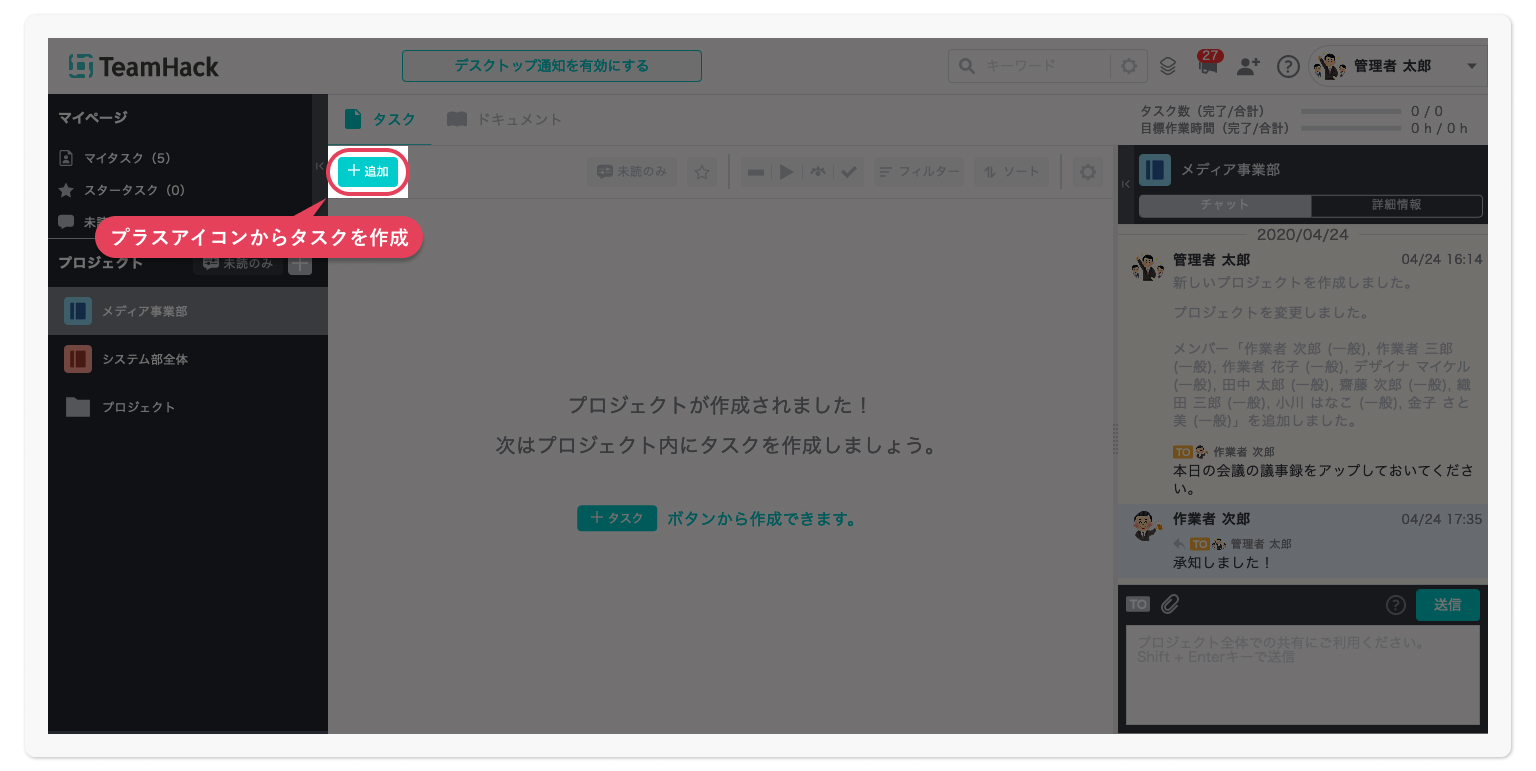Screen dimensions: 1536x771
Task: Click 目標作業時間 progress bar
Action: coord(1351,128)
